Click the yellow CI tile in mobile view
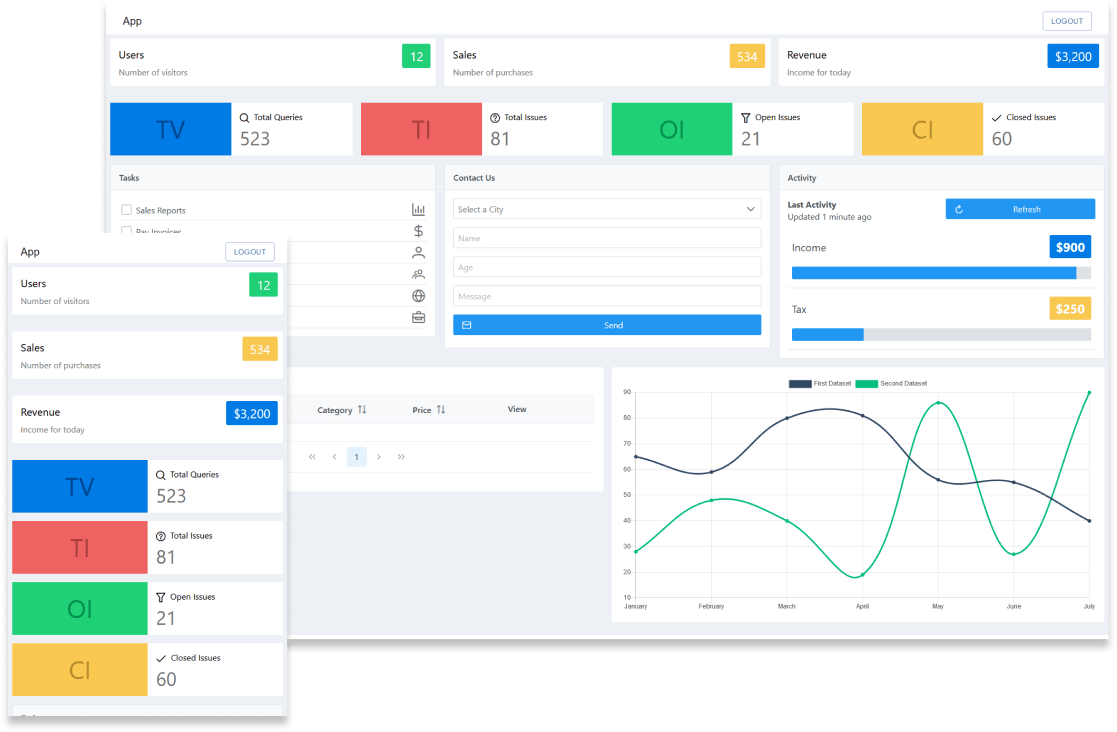Viewport: 1117px width, 732px height. pos(80,670)
